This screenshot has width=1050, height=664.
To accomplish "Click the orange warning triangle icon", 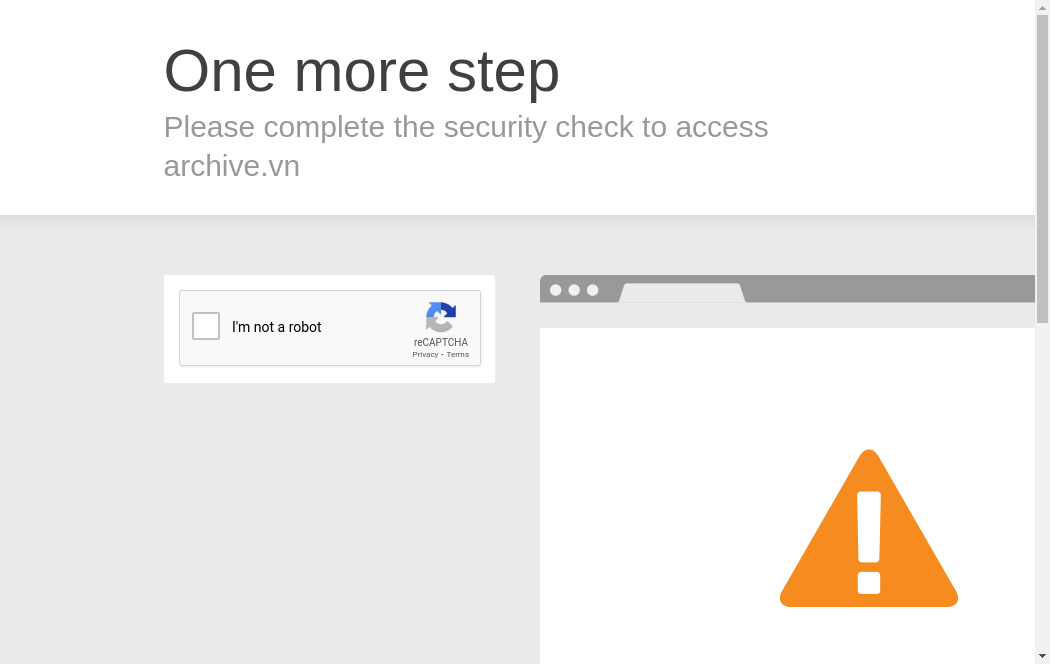I will (869, 530).
